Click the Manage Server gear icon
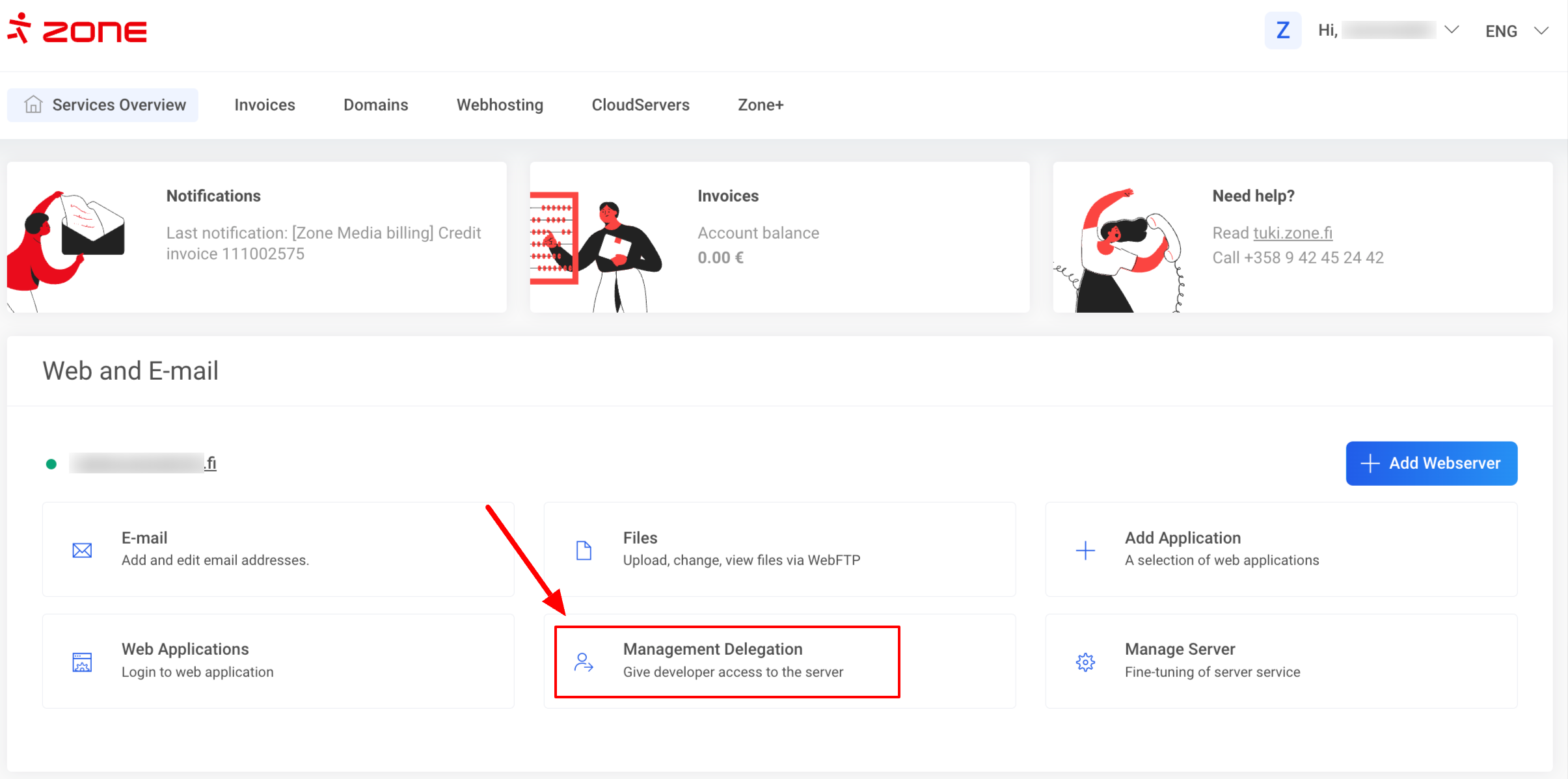This screenshot has width=1568, height=779. click(1085, 662)
